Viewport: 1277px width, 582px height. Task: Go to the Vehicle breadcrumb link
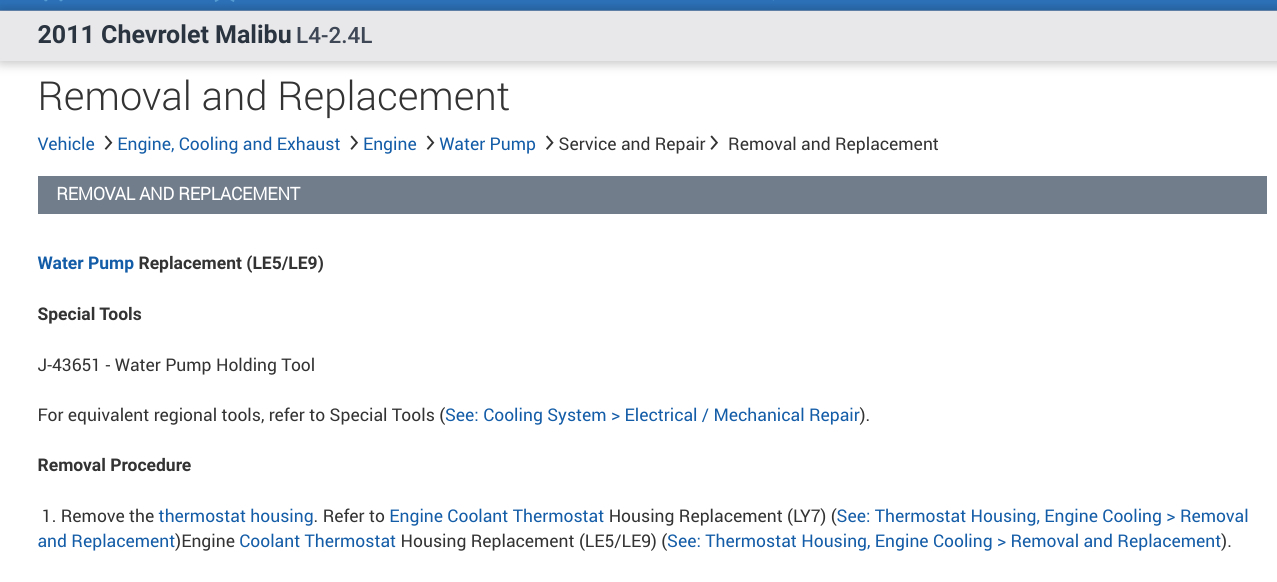pyautogui.click(x=66, y=144)
